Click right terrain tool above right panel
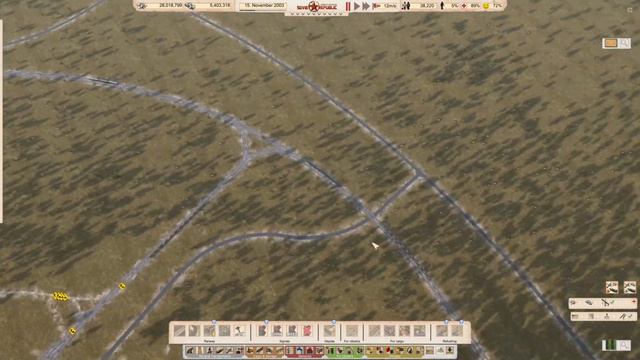 coord(630,287)
